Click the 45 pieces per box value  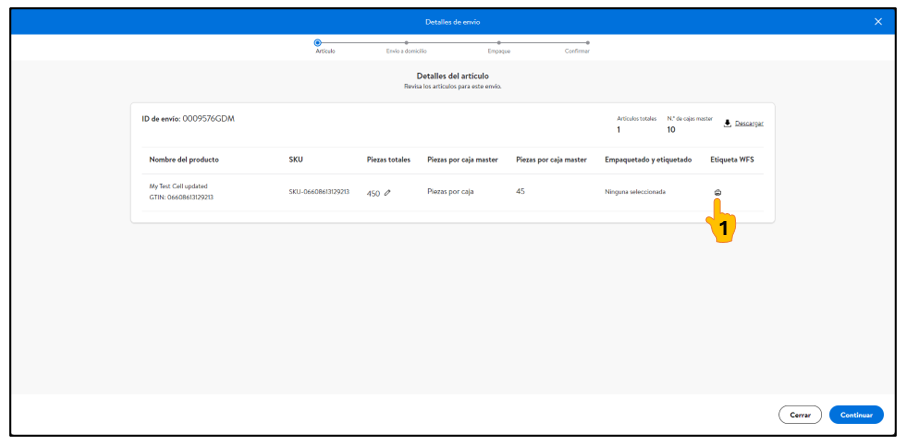point(520,192)
